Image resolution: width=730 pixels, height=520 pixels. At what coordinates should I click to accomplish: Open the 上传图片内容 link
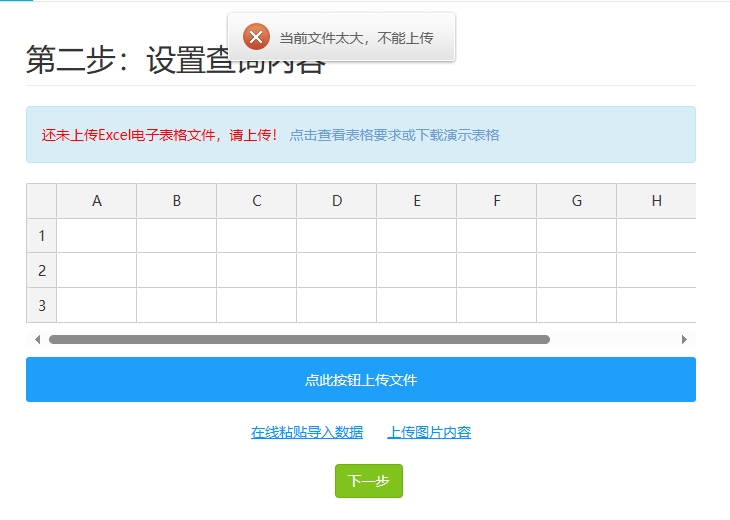(429, 432)
